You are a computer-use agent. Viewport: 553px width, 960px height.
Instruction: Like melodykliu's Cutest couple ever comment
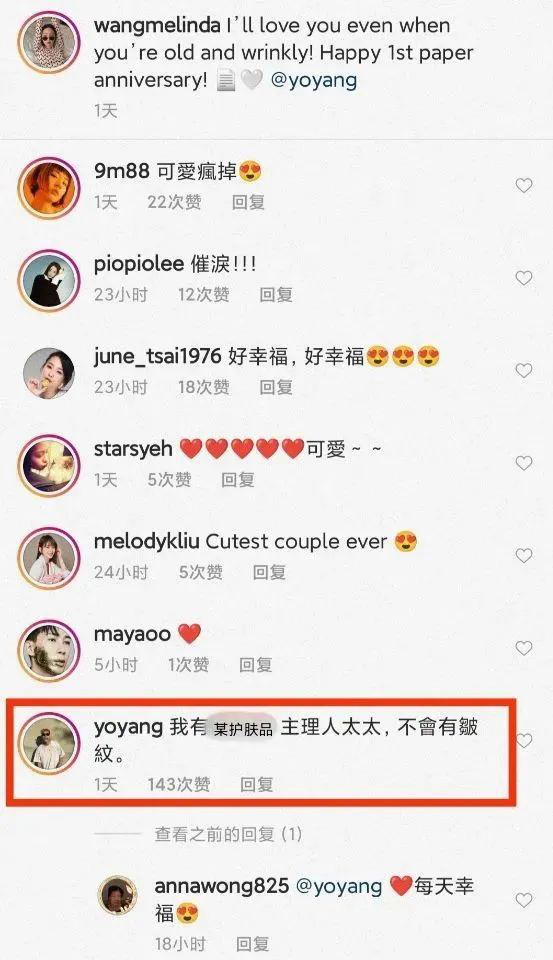(x=524, y=556)
